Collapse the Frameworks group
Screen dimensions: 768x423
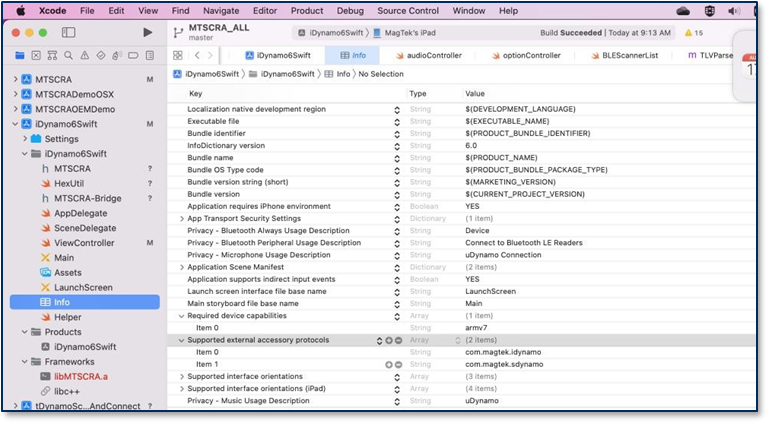(x=25, y=362)
